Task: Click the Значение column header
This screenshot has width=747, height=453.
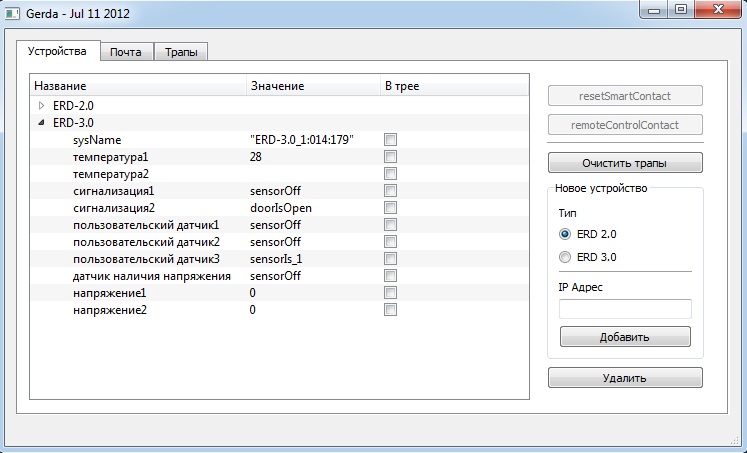Action: click(312, 86)
